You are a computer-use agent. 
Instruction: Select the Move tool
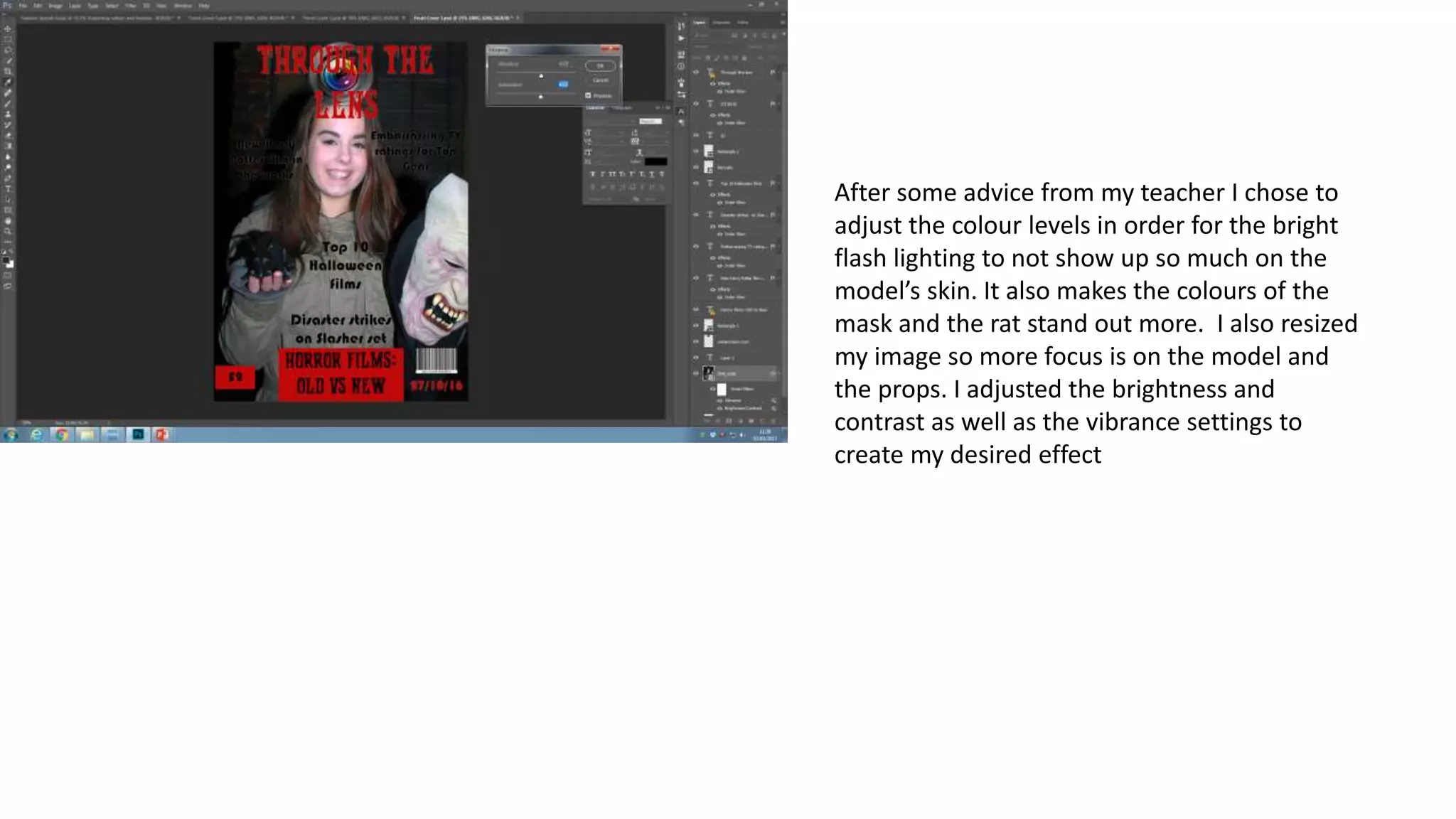tap(8, 29)
